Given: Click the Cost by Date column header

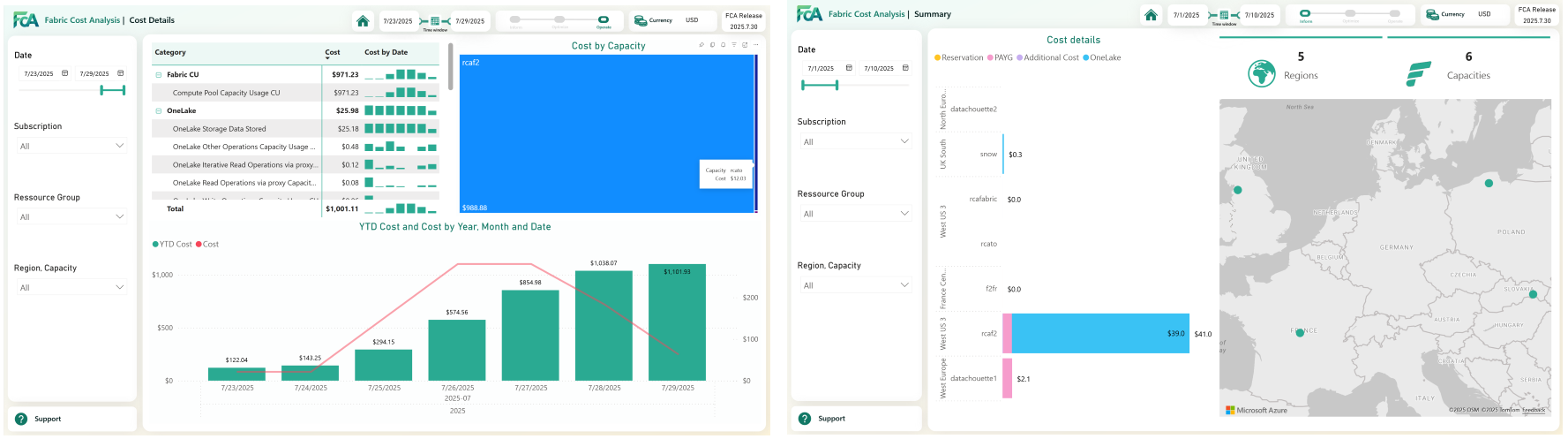Looking at the screenshot, I should (x=386, y=53).
